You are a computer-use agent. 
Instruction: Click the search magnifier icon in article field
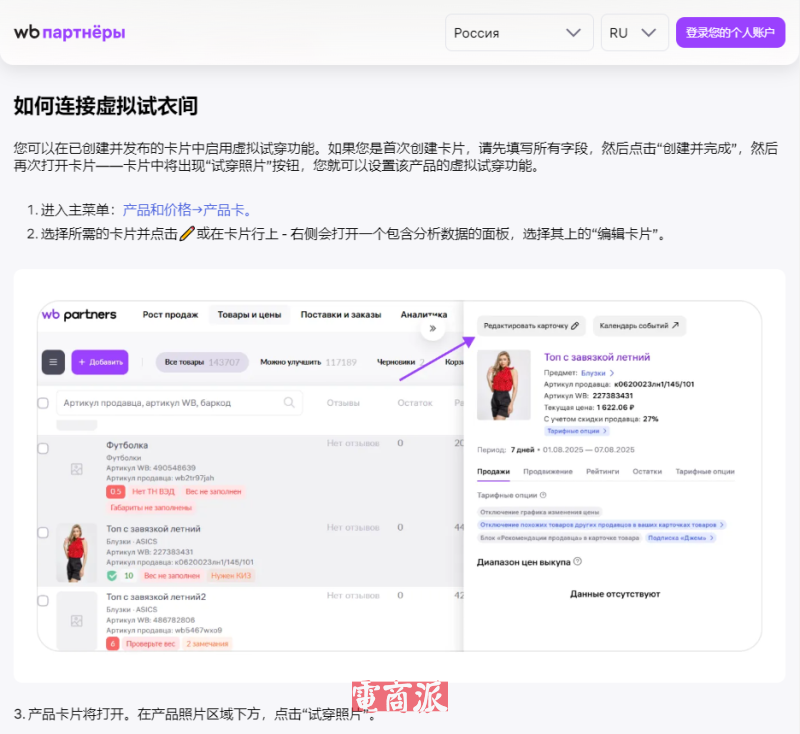tap(290, 403)
